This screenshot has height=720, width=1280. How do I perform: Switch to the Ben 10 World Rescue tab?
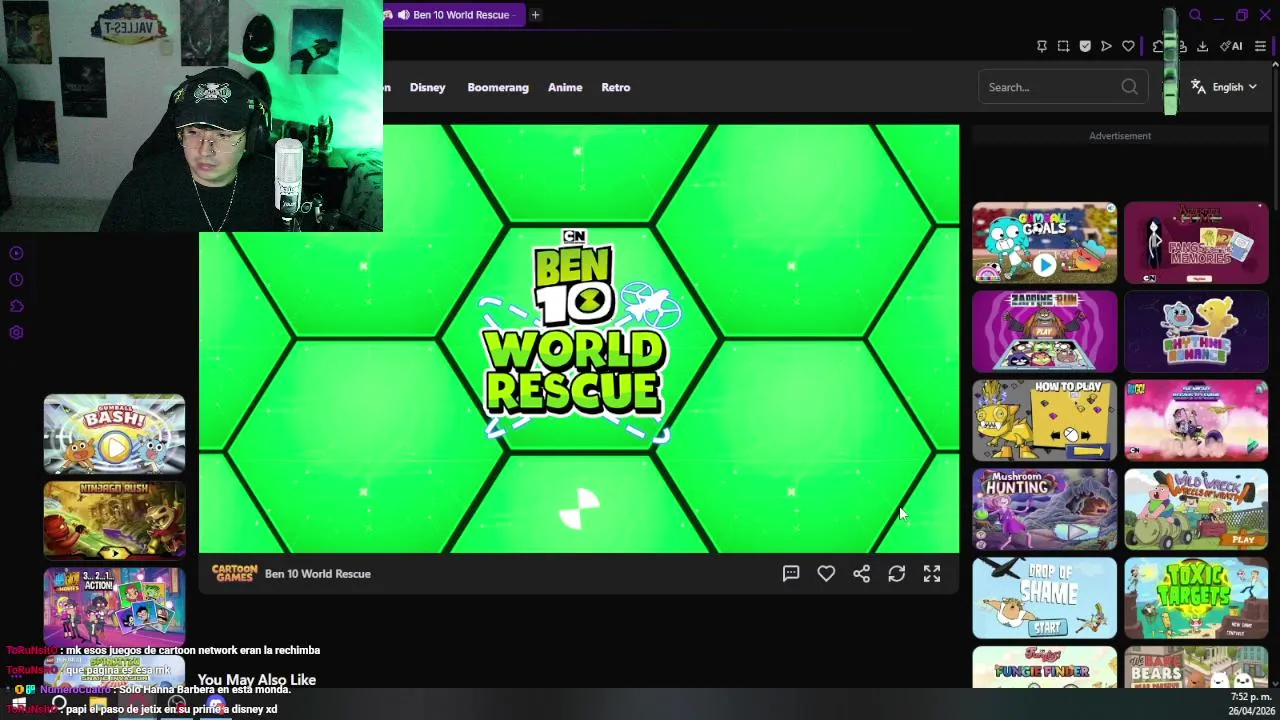pyautogui.click(x=454, y=15)
